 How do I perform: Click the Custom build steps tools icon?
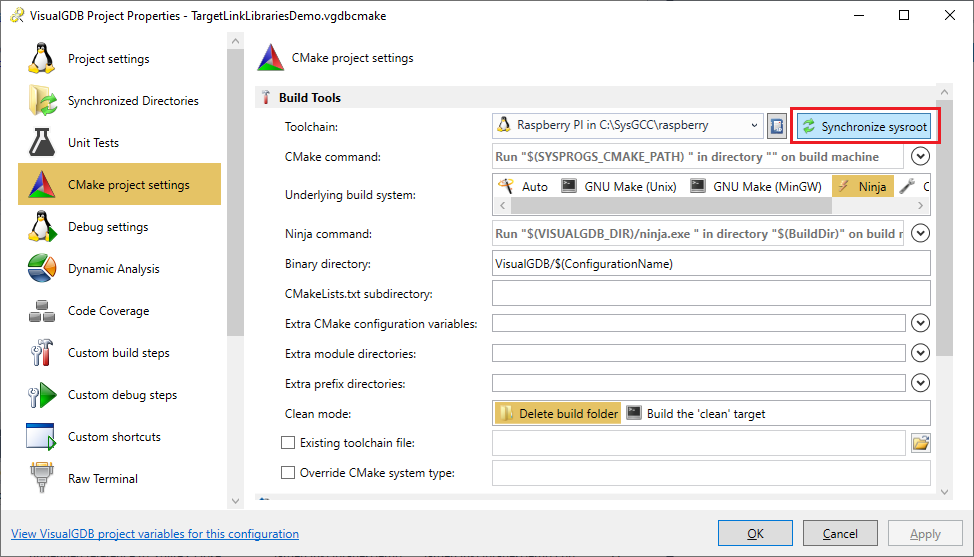click(42, 353)
